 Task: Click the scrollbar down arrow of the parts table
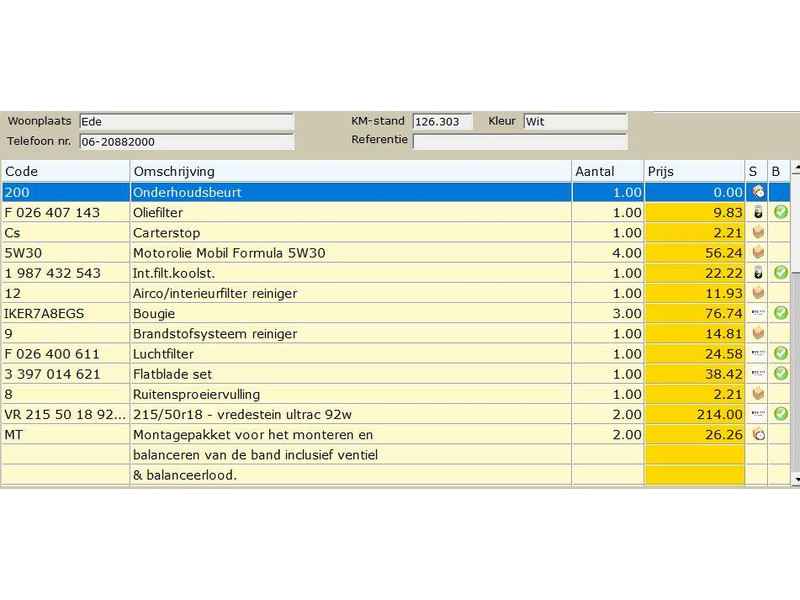click(796, 480)
